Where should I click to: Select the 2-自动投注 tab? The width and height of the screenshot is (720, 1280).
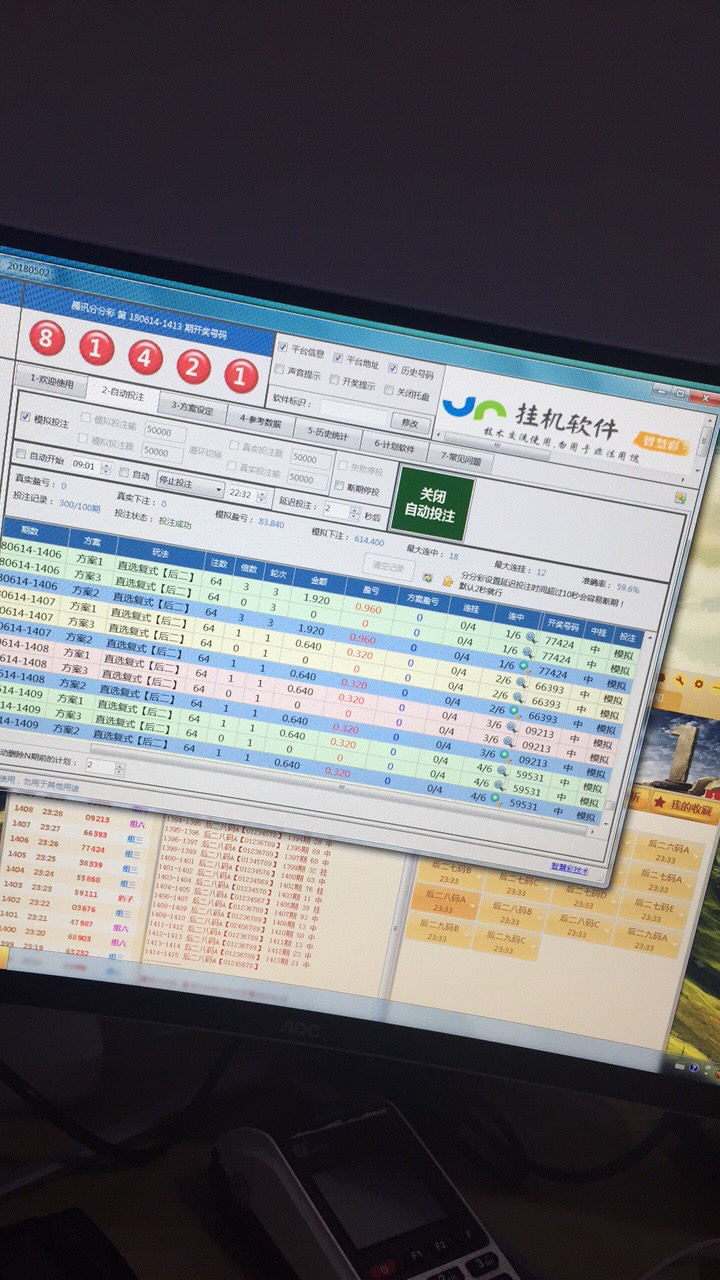[x=122, y=394]
